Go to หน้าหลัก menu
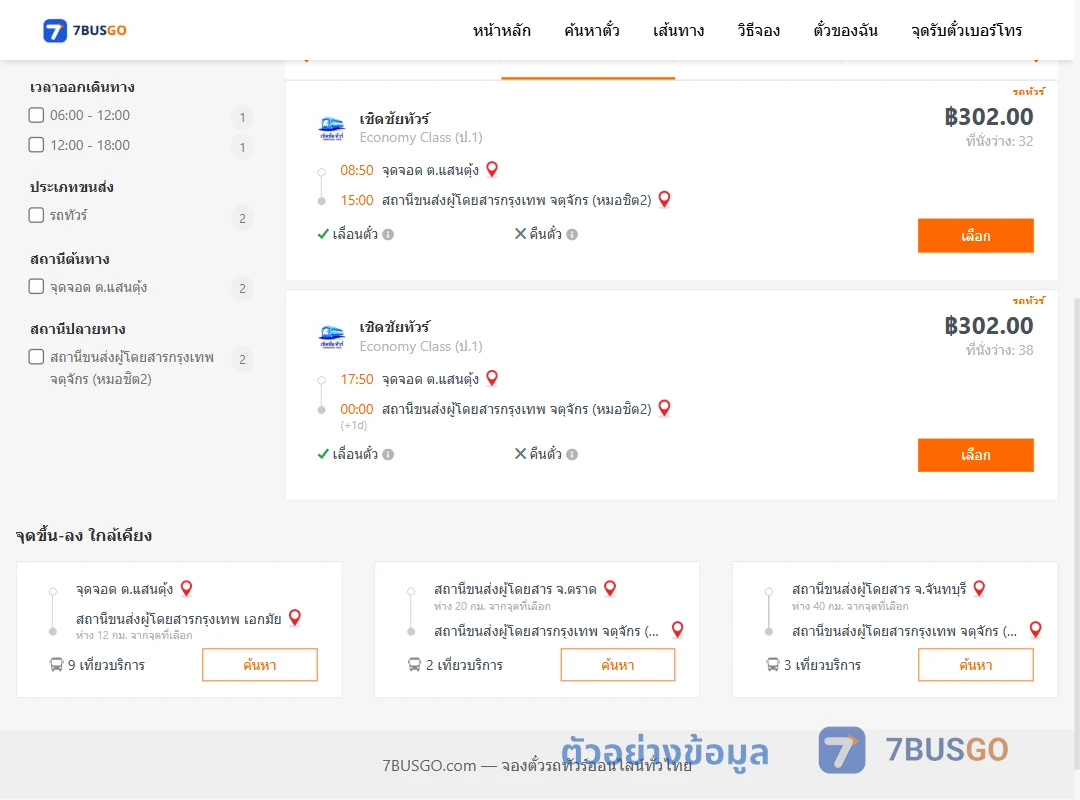Viewport: 1080px width, 800px height. pyautogui.click(x=501, y=30)
